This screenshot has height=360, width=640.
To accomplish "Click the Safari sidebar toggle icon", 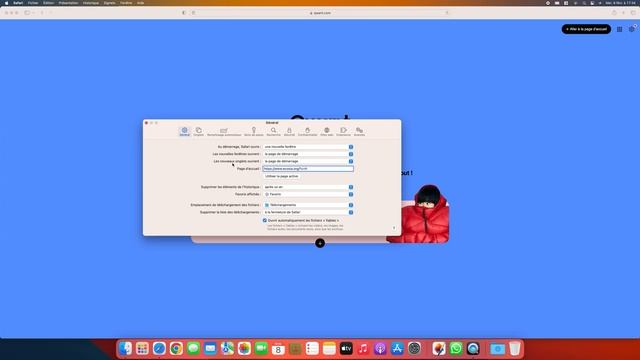I will (x=27, y=13).
